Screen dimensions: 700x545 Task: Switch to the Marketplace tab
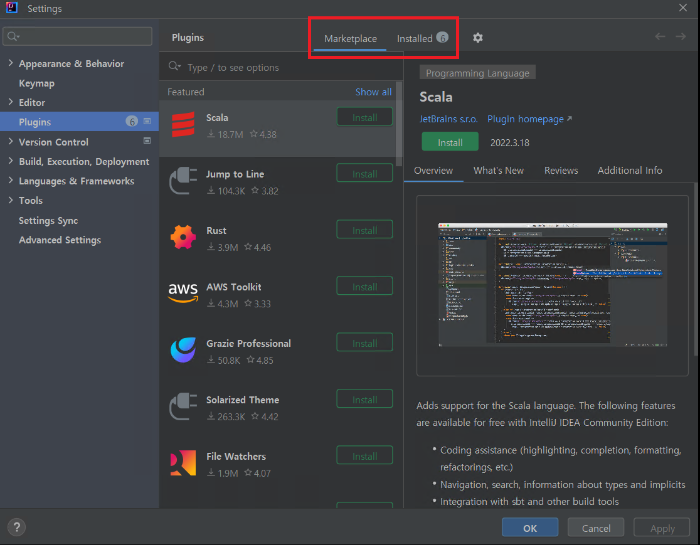click(x=350, y=38)
